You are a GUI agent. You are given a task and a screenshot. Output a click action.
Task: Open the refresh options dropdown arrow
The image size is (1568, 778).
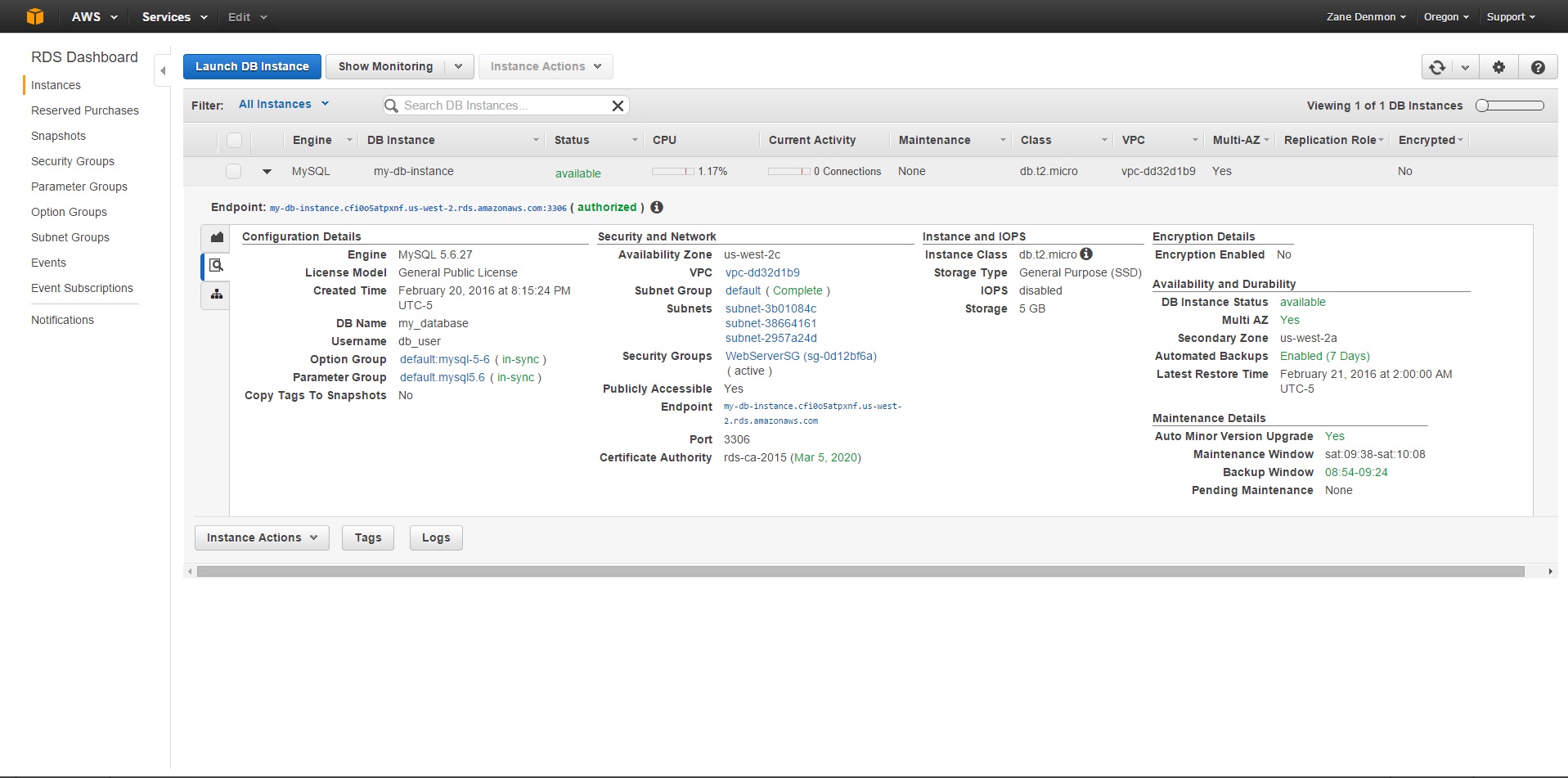pos(1465,67)
